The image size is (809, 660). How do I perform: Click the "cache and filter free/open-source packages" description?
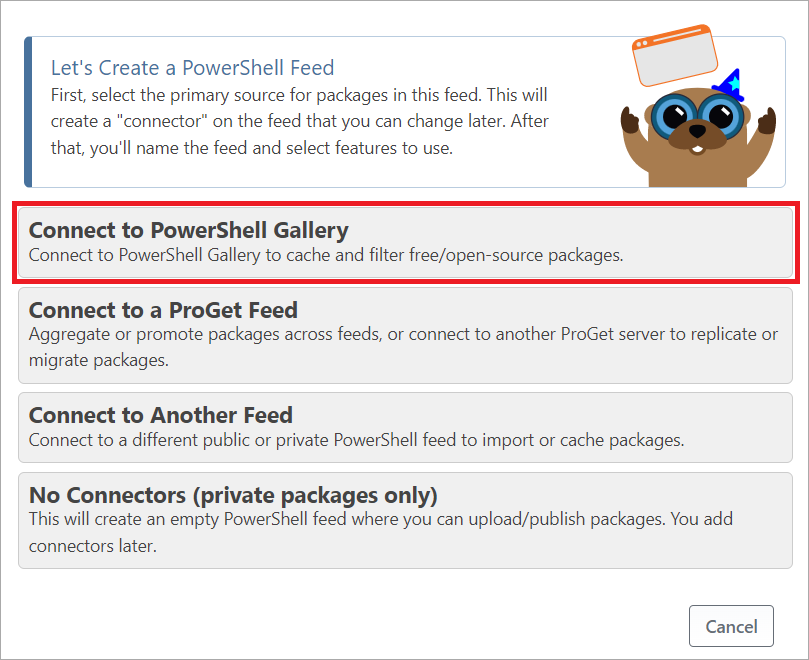pos(326,255)
